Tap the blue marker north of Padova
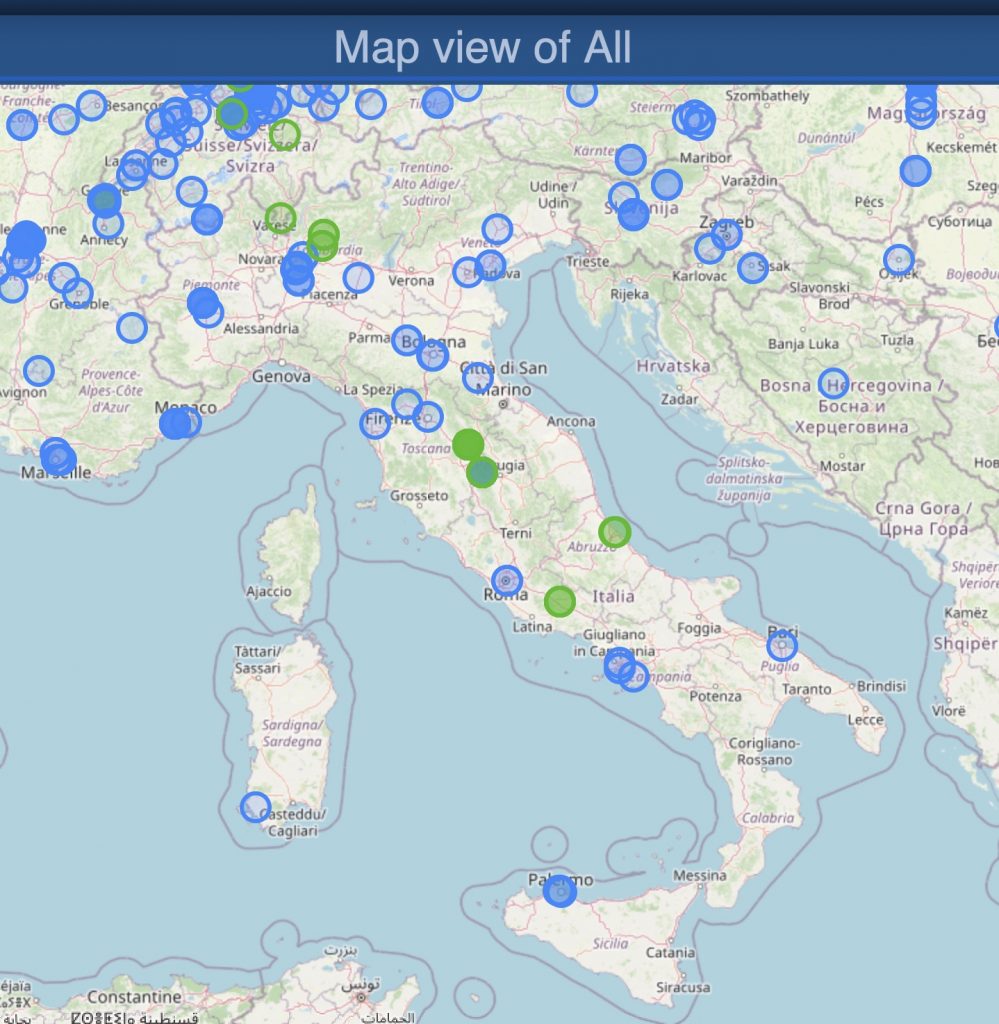Screen dimensions: 999x1024 [x=497, y=229]
